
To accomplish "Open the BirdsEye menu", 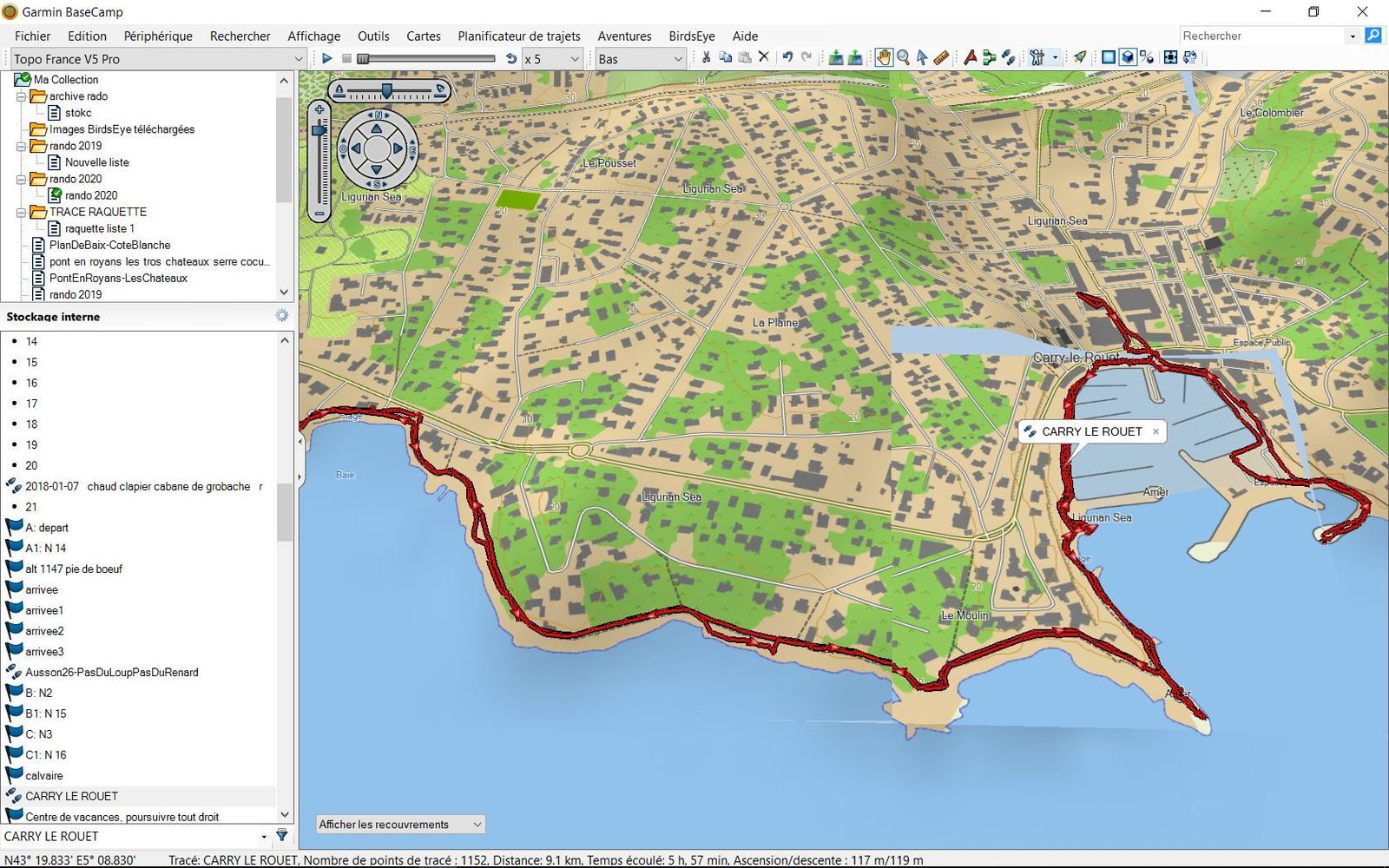I will [x=692, y=36].
